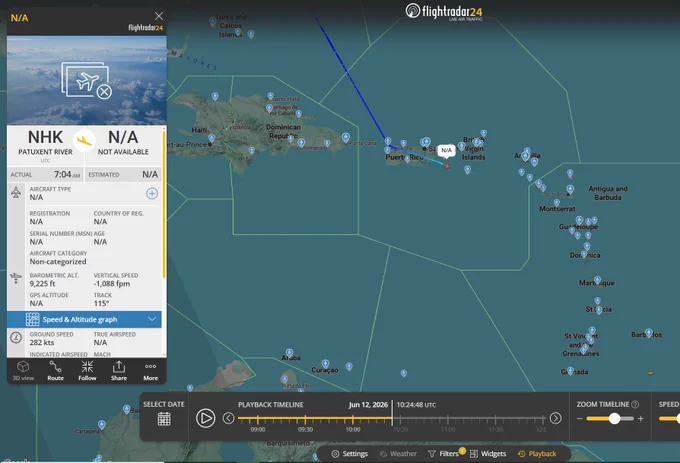Click the airport pin at Curaçao
Viewport: 680px width, 463px height.
click(x=325, y=363)
